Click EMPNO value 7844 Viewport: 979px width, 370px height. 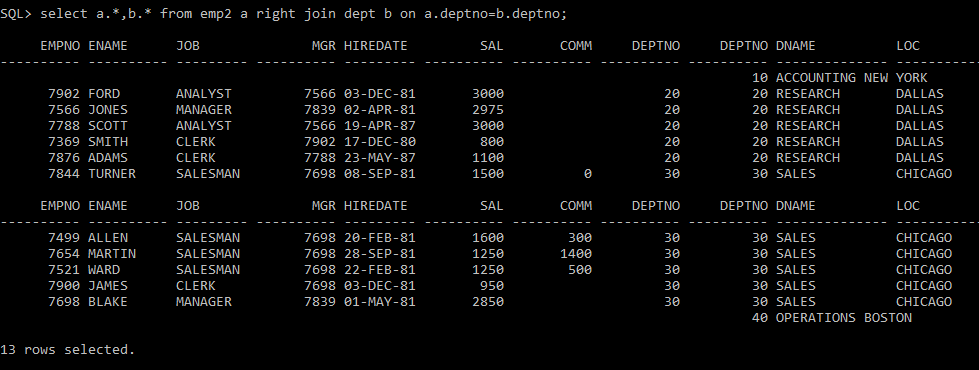click(64, 173)
